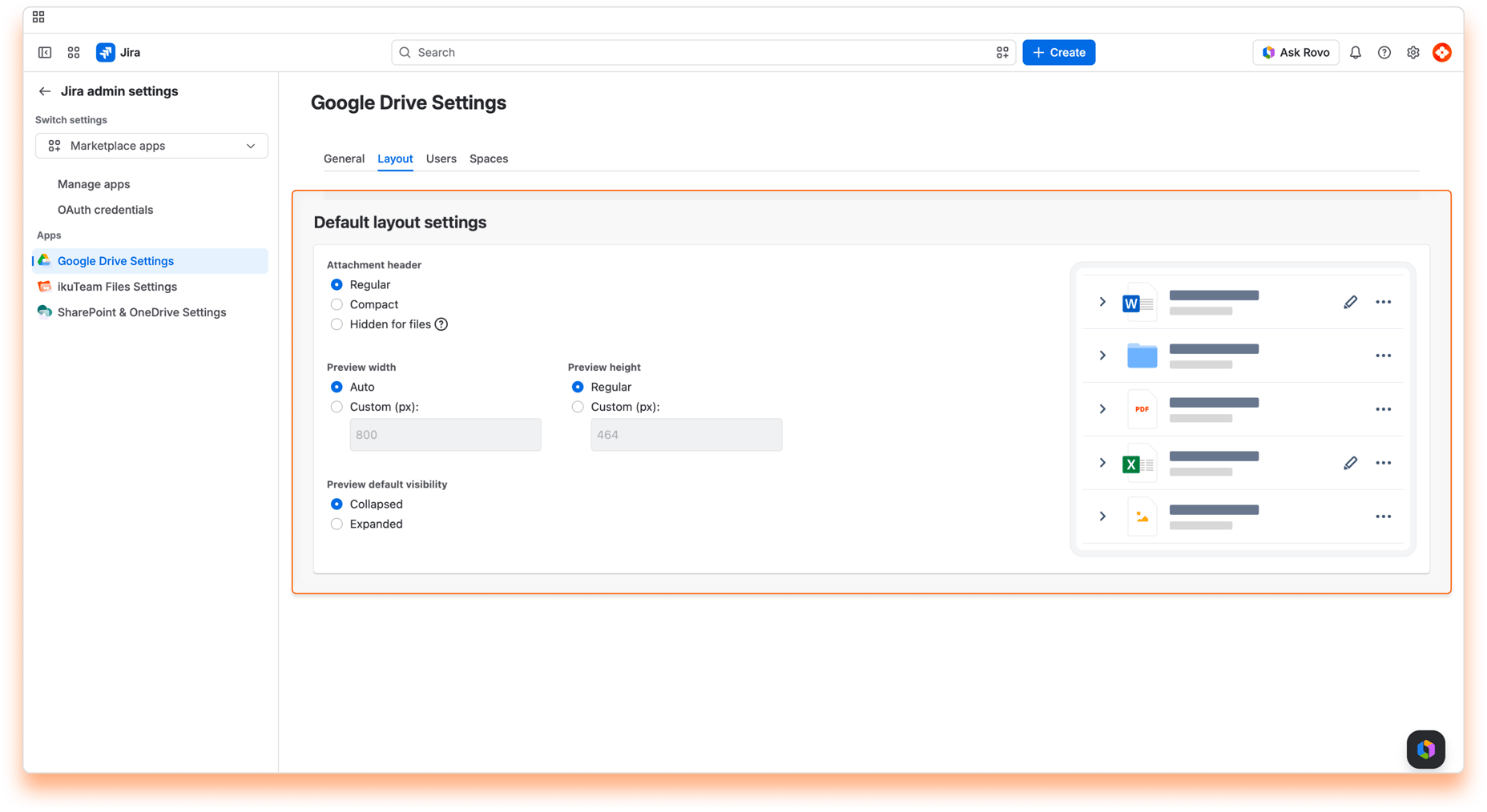Expand the image file row chevron
The width and height of the screenshot is (1487, 812).
pyautogui.click(x=1102, y=517)
